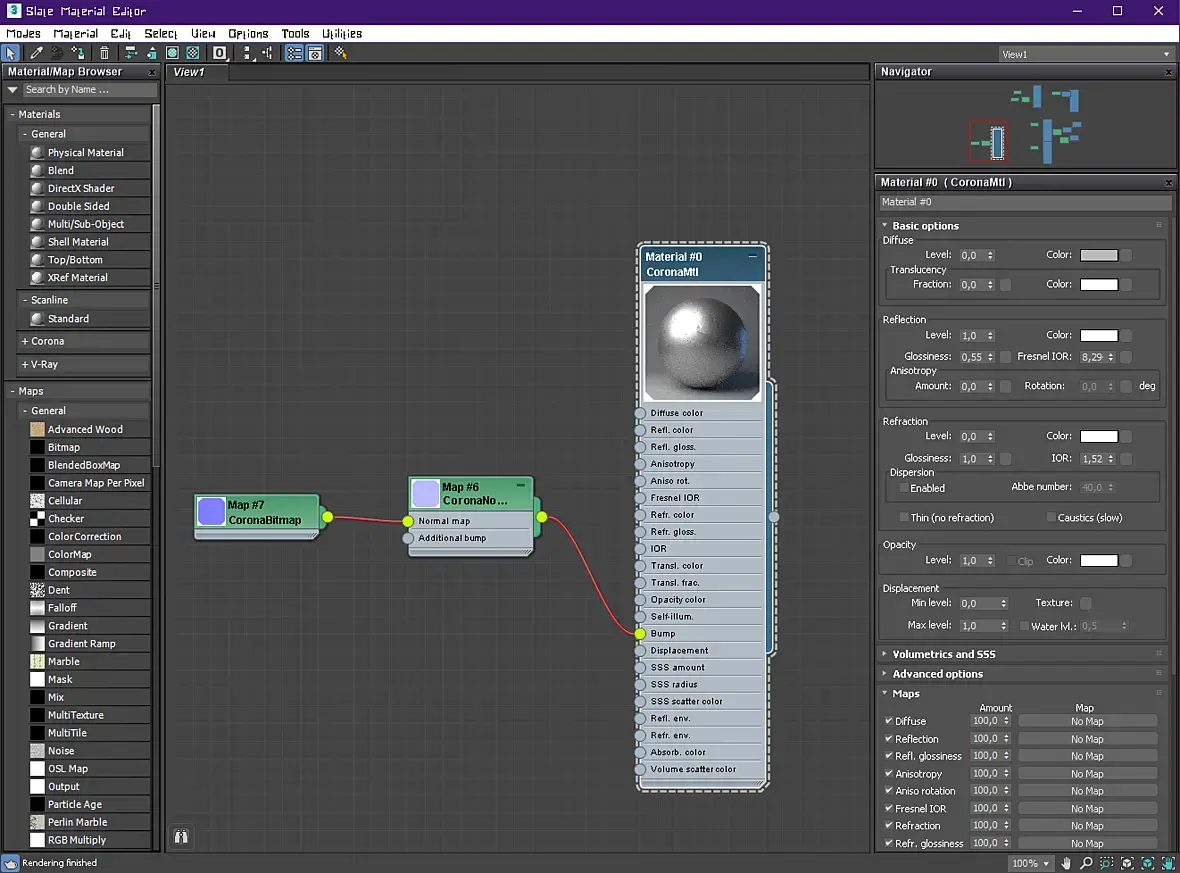1180x873 pixels.
Task: Enable Caustics (slow) checkbox
Action: click(x=1051, y=517)
